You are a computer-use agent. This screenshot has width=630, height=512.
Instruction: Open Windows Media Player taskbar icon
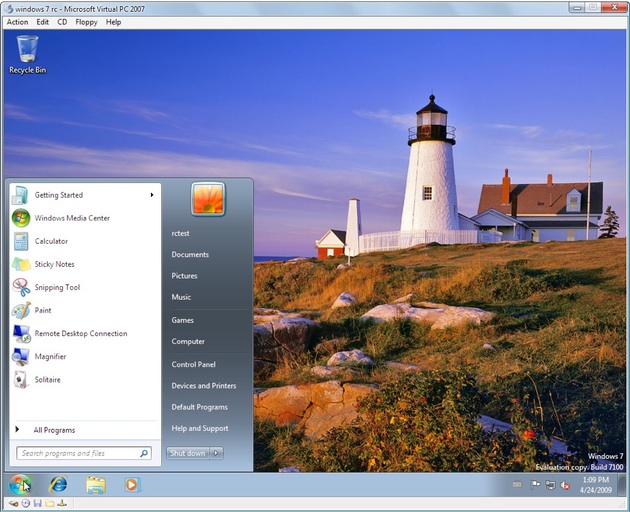(132, 485)
